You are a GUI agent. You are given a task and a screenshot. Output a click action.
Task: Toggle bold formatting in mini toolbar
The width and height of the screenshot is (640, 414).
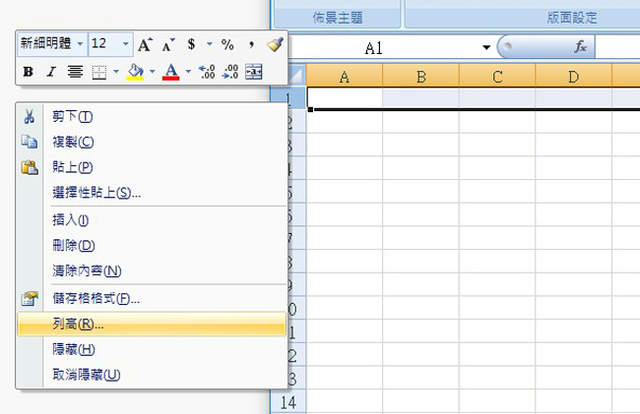pos(28,71)
